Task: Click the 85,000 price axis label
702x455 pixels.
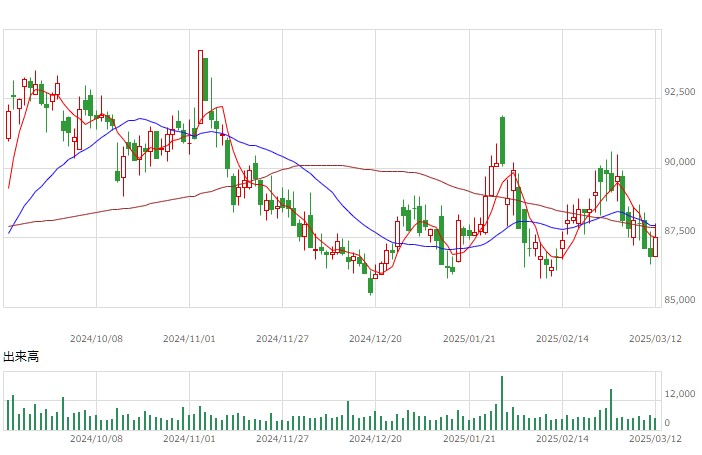Action: (x=680, y=299)
